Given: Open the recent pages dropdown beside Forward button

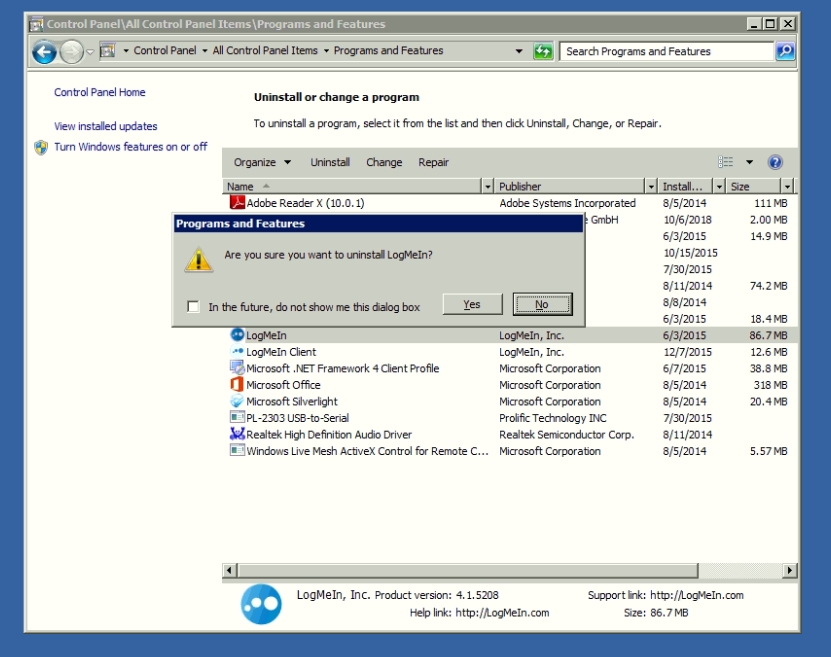Looking at the screenshot, I should click(x=90, y=52).
